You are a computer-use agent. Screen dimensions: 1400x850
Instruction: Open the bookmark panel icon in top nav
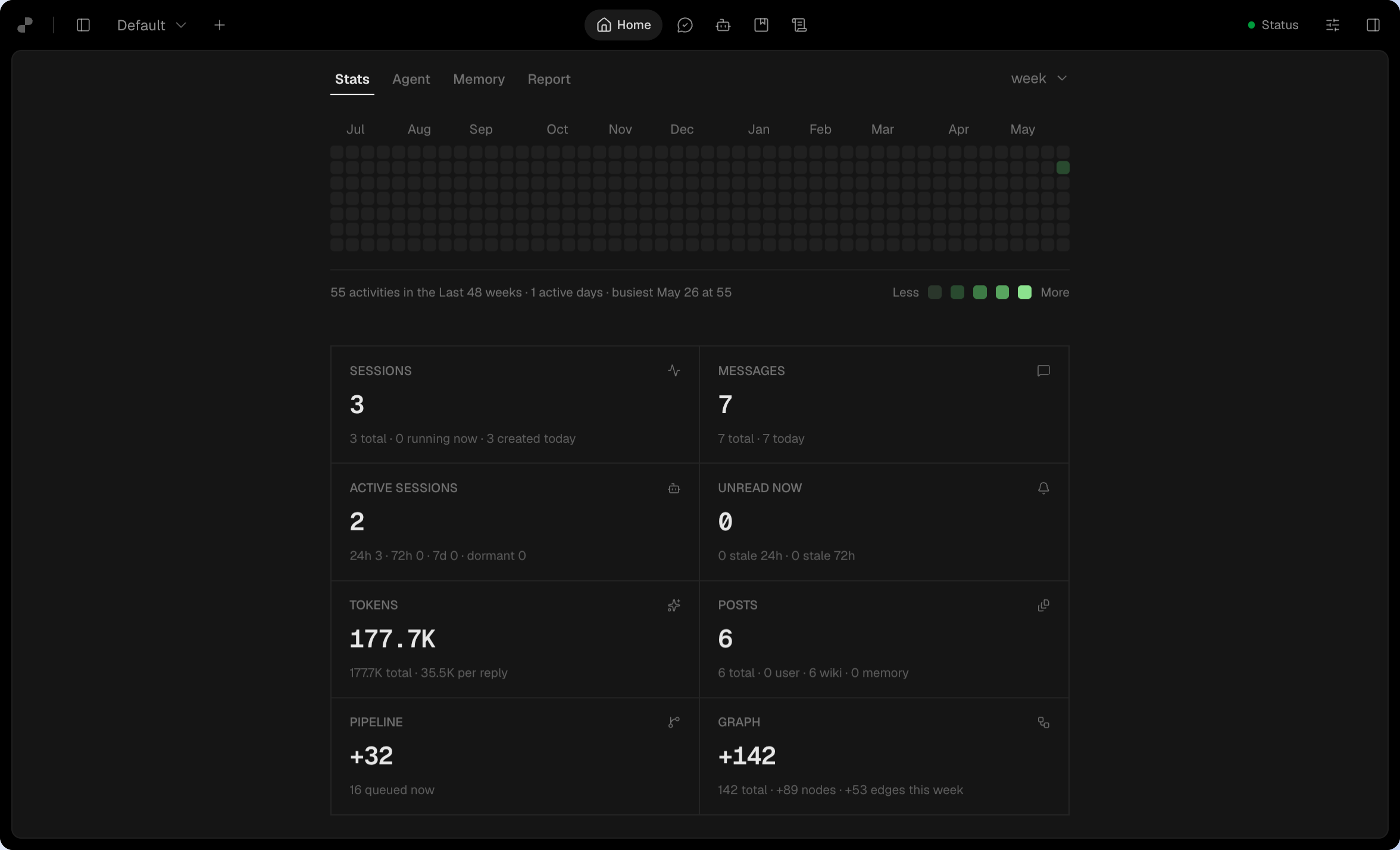tap(761, 25)
